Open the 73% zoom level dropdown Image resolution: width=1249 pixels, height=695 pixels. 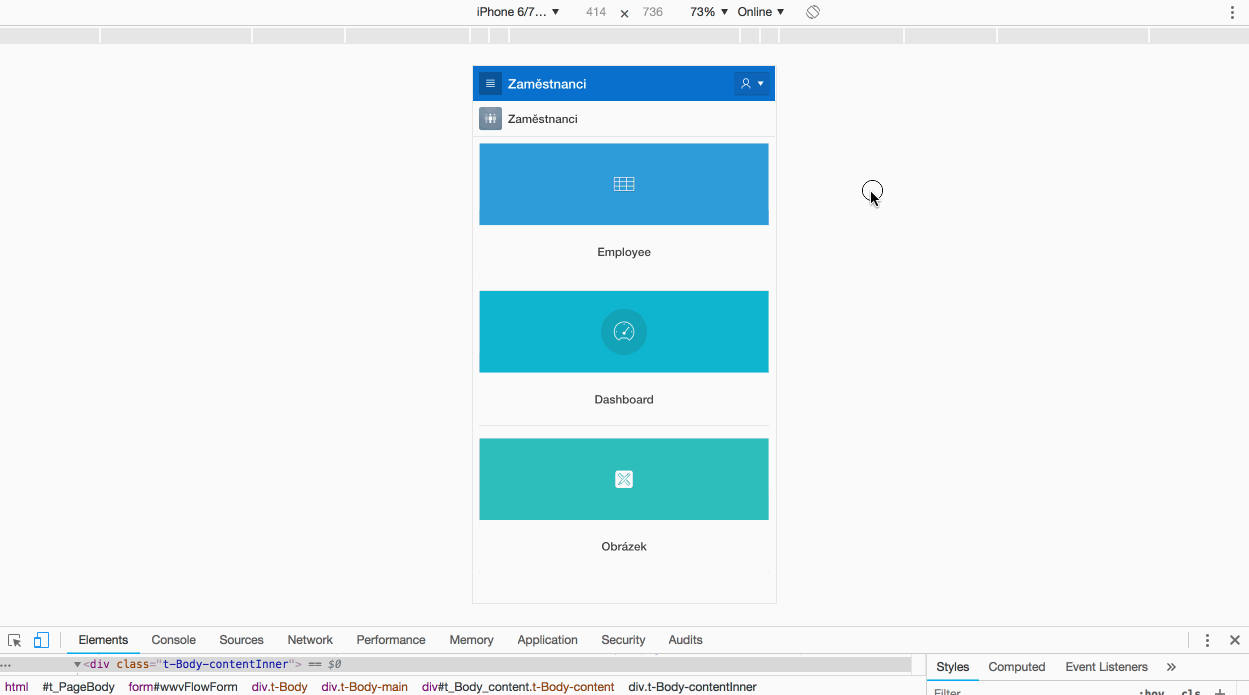pyautogui.click(x=708, y=12)
